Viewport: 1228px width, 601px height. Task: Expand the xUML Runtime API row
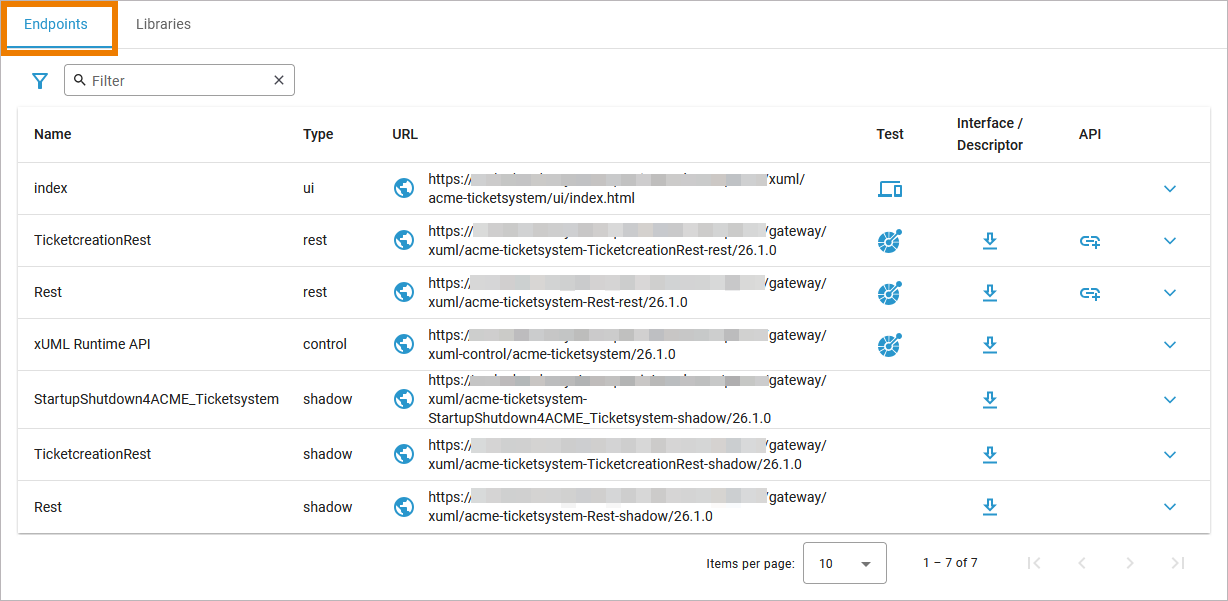coord(1170,345)
